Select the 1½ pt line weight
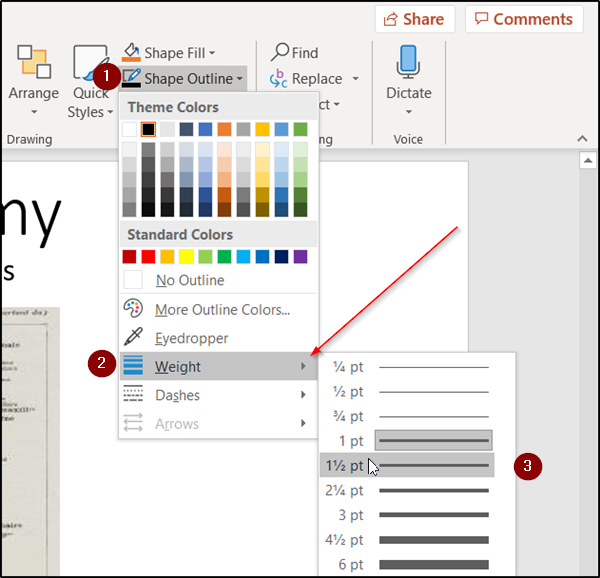 407,465
